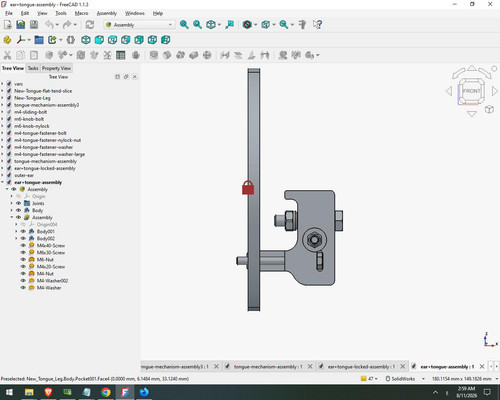Screen dimensions: 500x400
Task: Open the Macro menu
Action: [81, 13]
